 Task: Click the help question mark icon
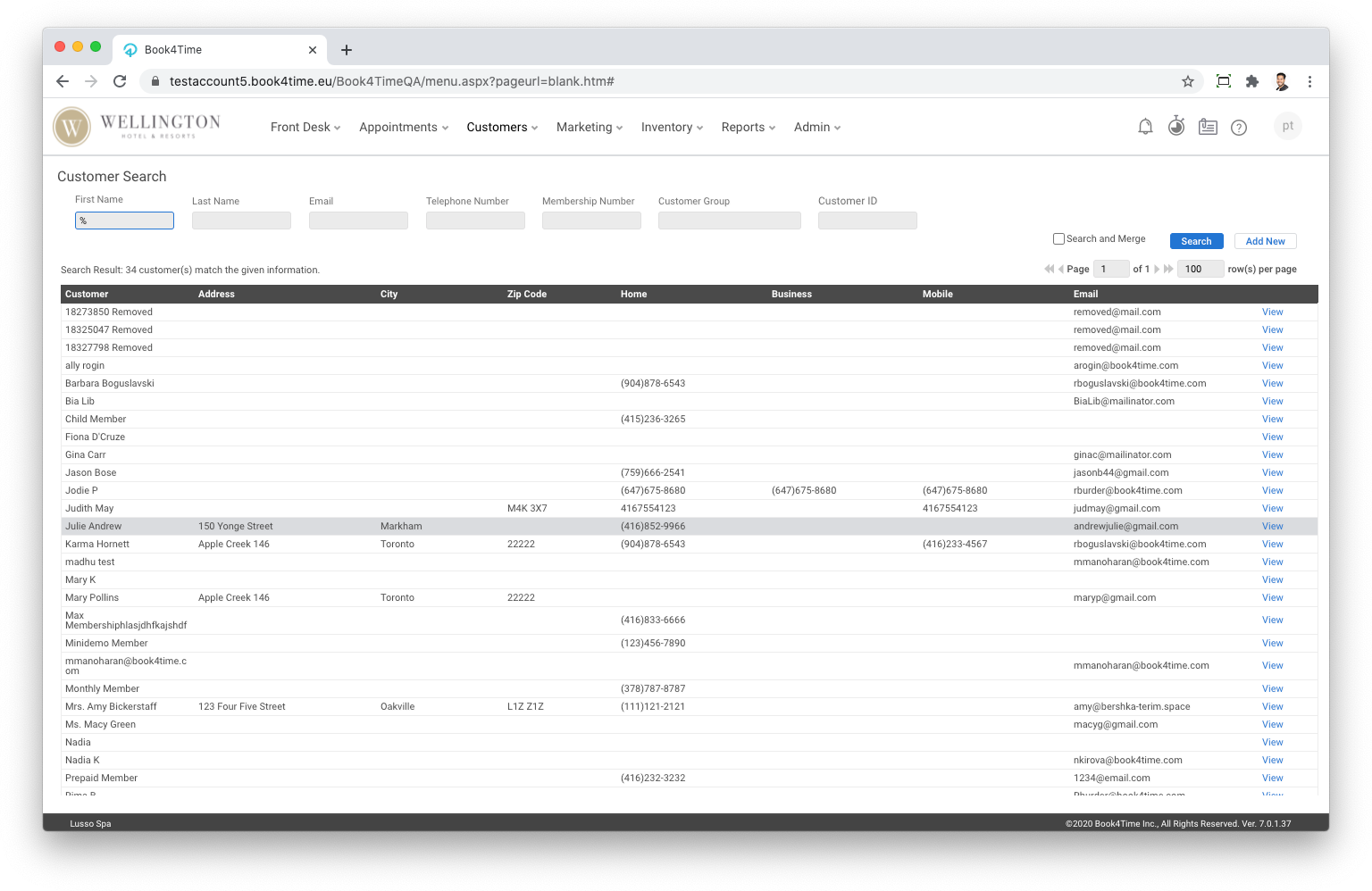point(1238,128)
